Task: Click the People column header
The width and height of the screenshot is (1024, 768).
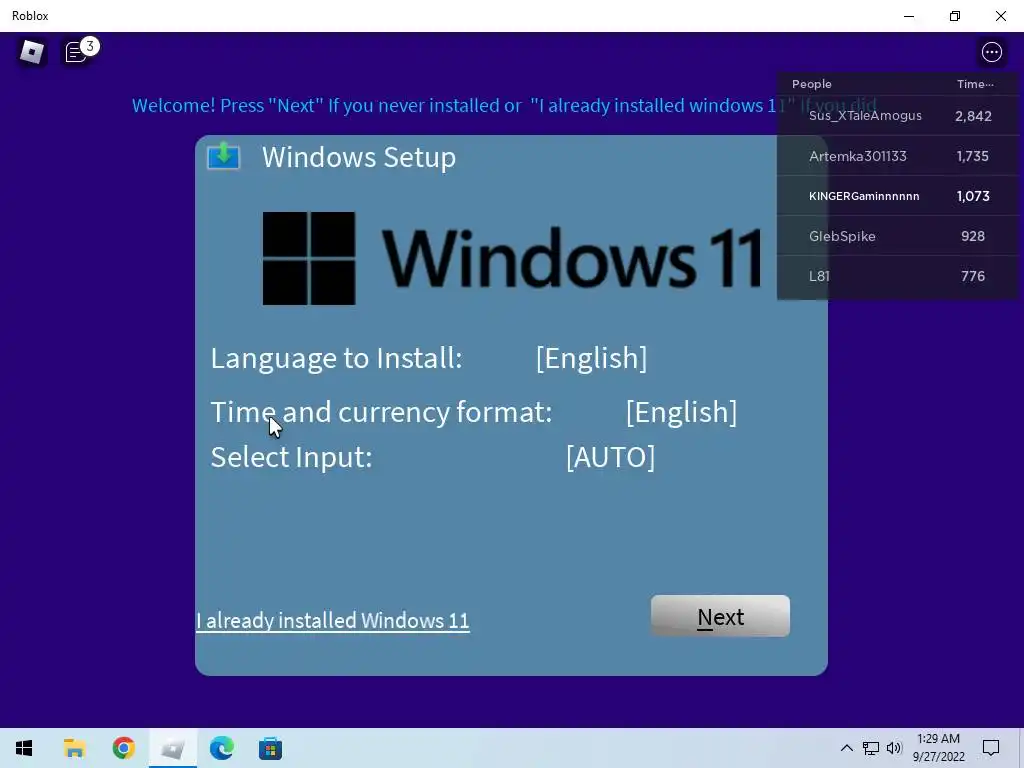Action: [812, 84]
